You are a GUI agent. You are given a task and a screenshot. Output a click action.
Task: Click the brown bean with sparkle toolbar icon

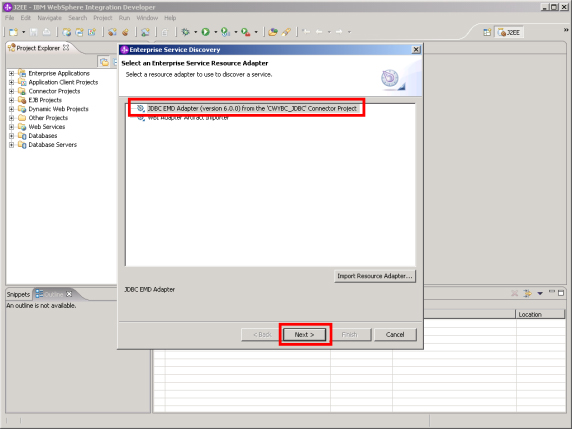point(112,32)
